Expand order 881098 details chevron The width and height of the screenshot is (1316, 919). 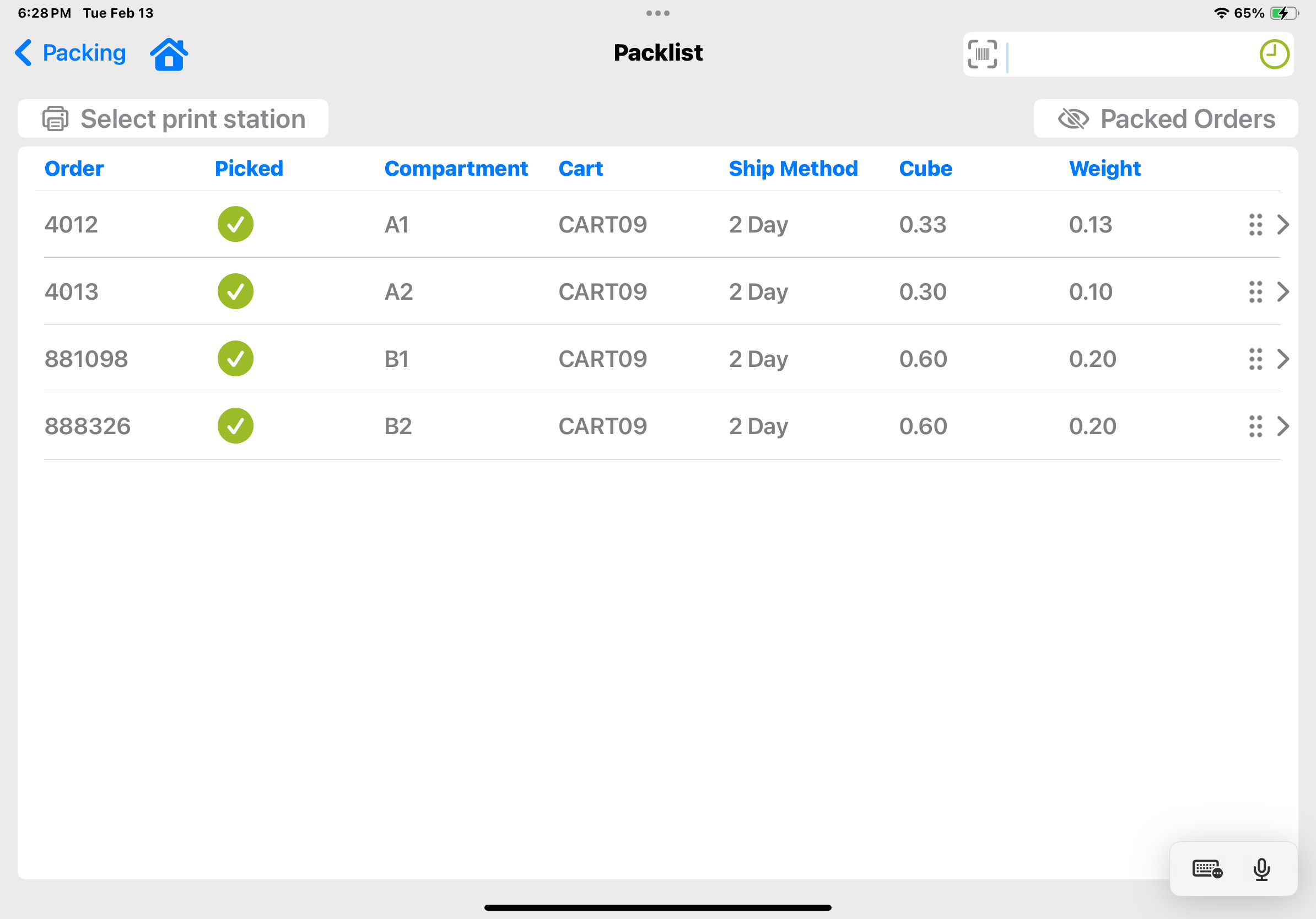(x=1283, y=359)
